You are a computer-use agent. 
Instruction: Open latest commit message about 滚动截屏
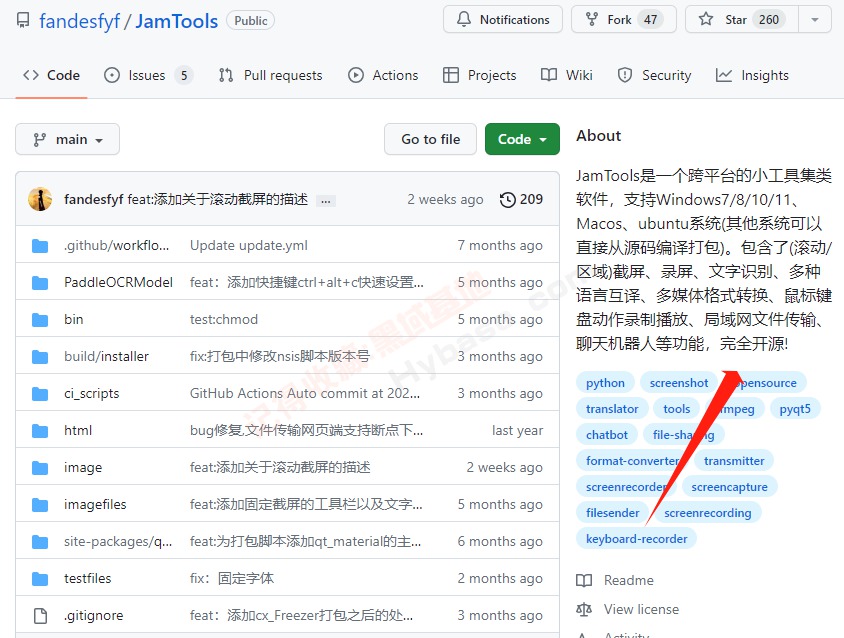[217, 200]
